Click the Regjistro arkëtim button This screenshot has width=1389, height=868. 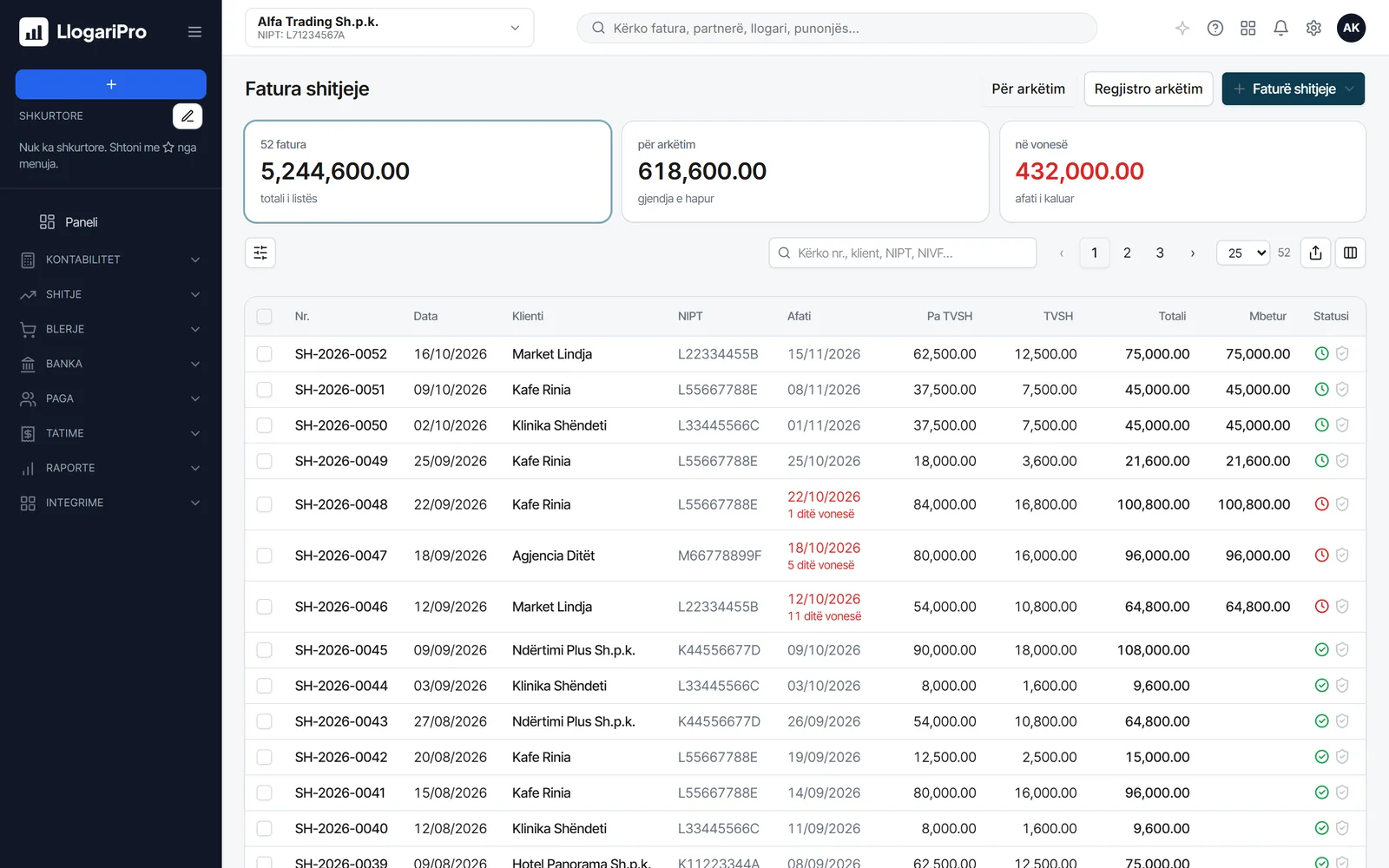(1148, 89)
